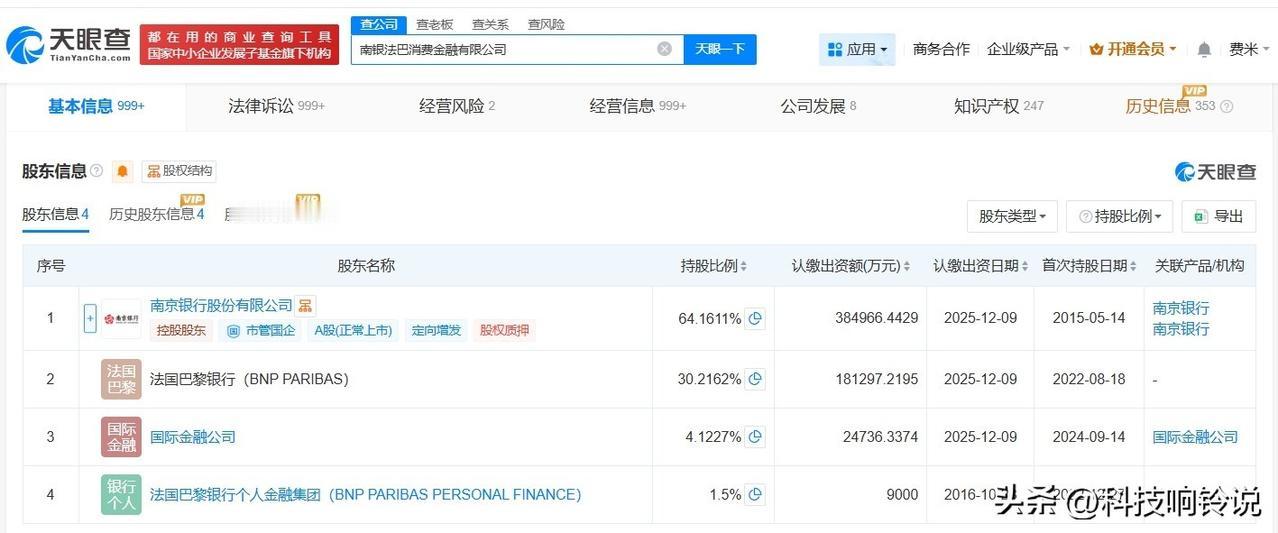Click the 天眼一下 search button

click(x=720, y=49)
